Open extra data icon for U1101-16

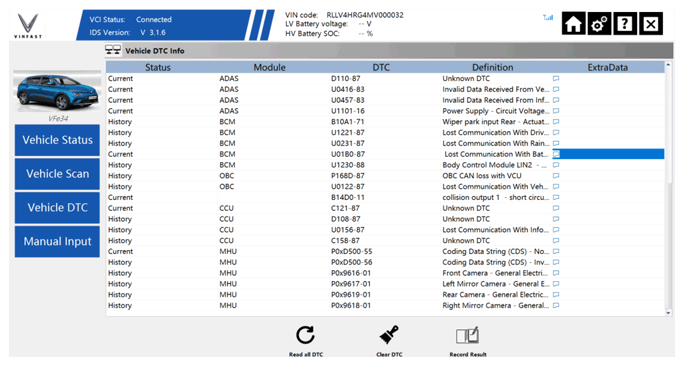point(556,111)
